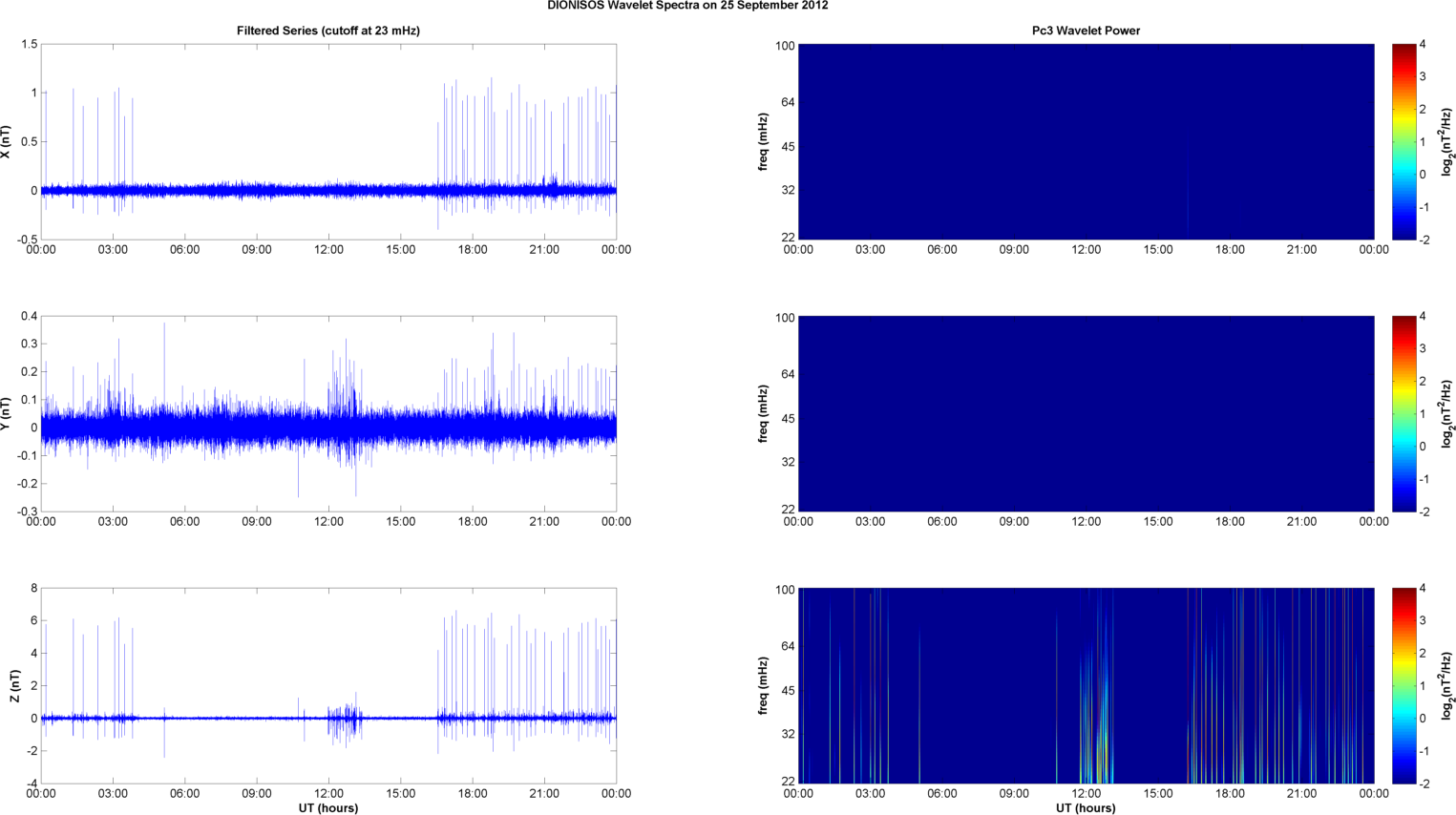Click 'UT (hours)' label under the Z series plot
Image resolution: width=1456 pixels, height=815 pixels.
coord(328,808)
